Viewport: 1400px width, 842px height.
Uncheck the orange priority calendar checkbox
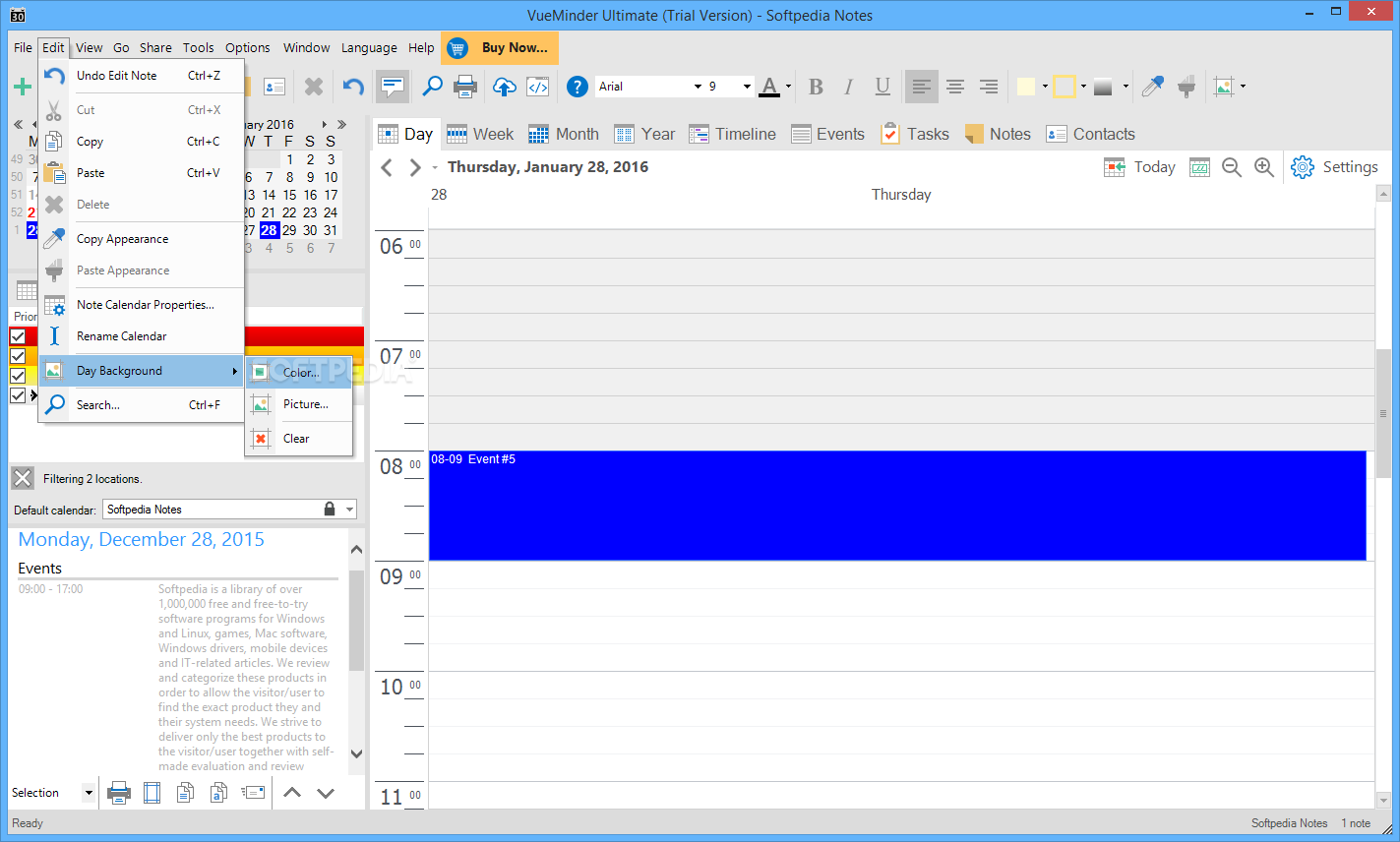[18, 356]
